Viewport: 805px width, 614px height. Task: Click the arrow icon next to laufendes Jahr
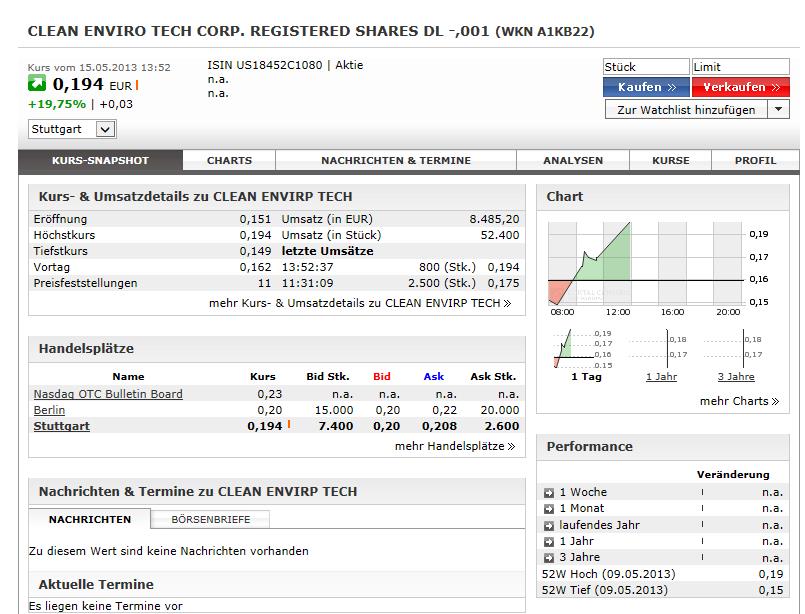[549, 524]
